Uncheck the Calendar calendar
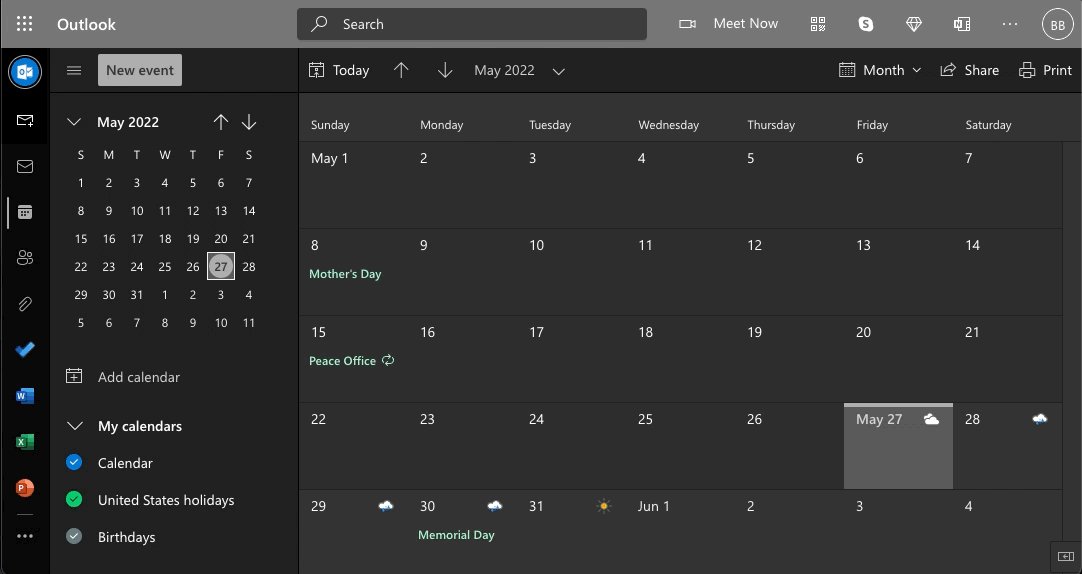 pyautogui.click(x=74, y=462)
